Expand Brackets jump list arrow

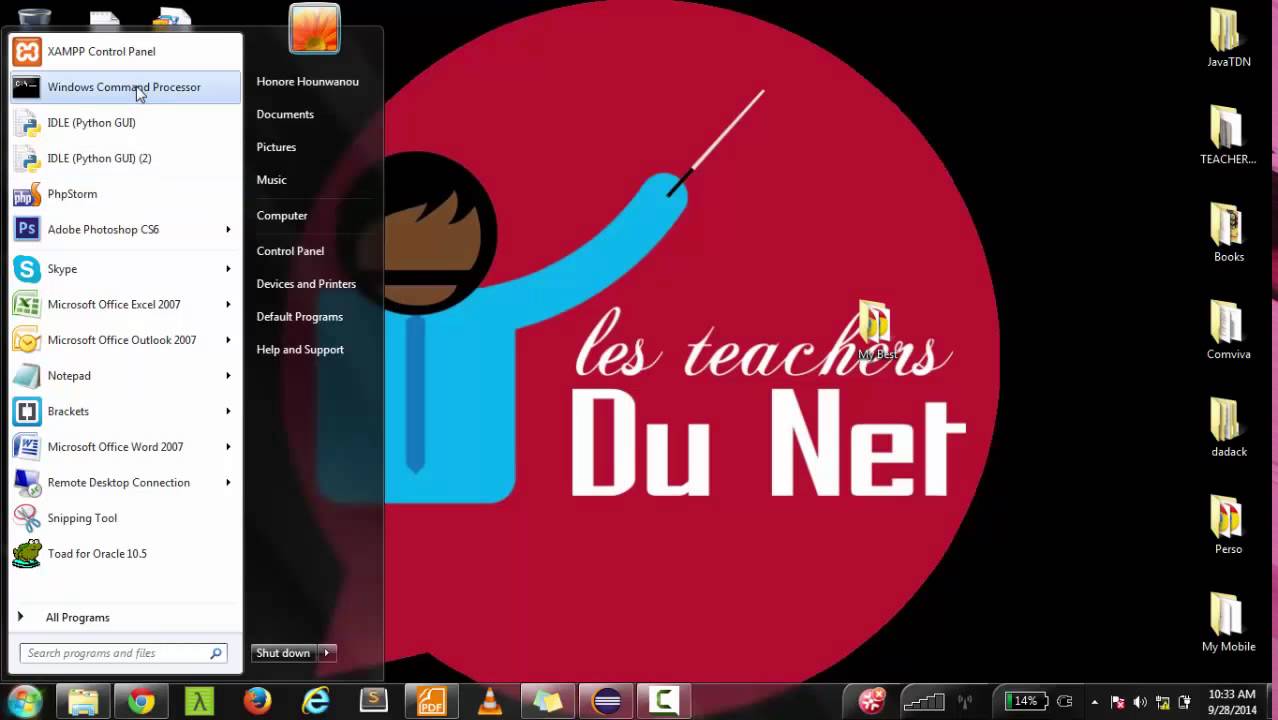228,411
